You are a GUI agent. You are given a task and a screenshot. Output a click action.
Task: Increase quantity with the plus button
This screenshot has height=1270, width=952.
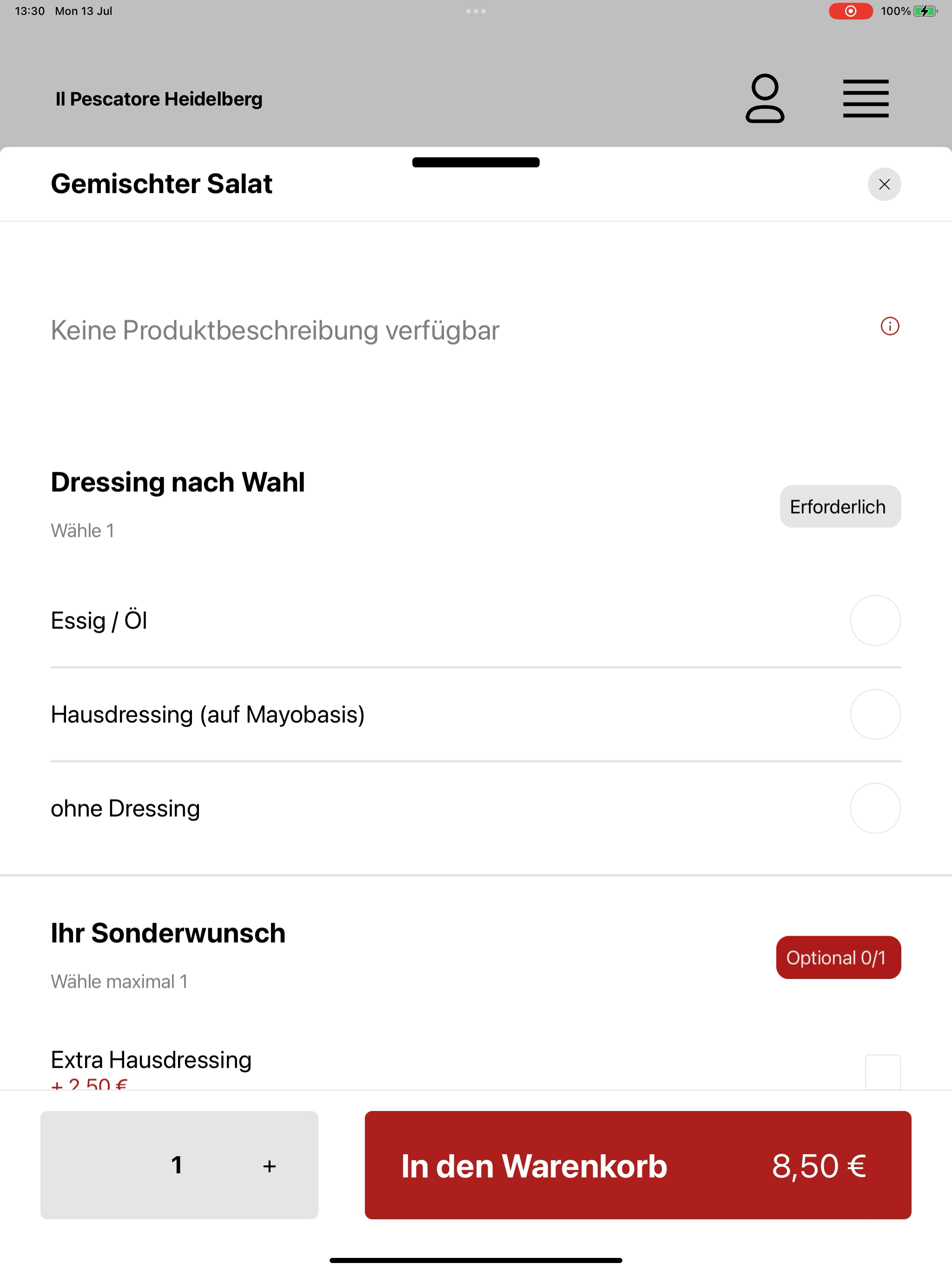tap(269, 1166)
